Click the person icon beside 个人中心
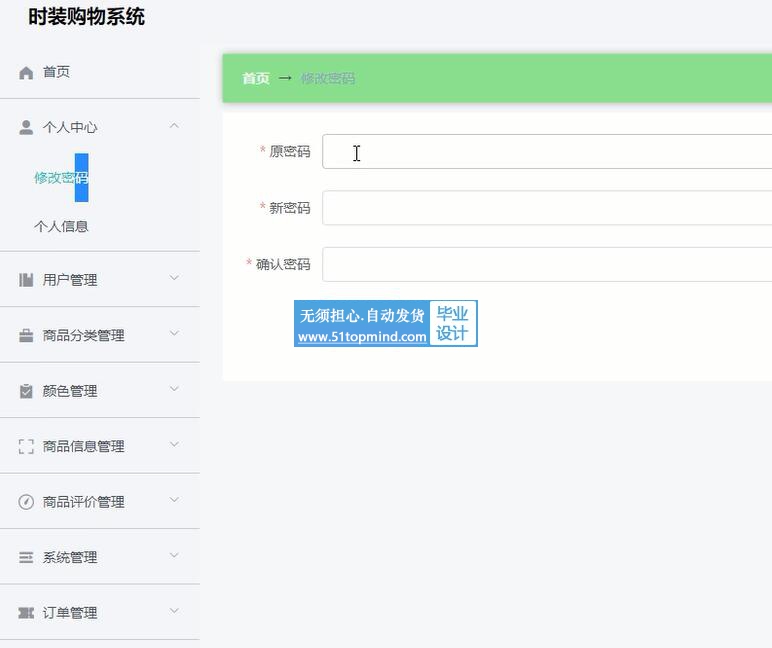 [26, 127]
